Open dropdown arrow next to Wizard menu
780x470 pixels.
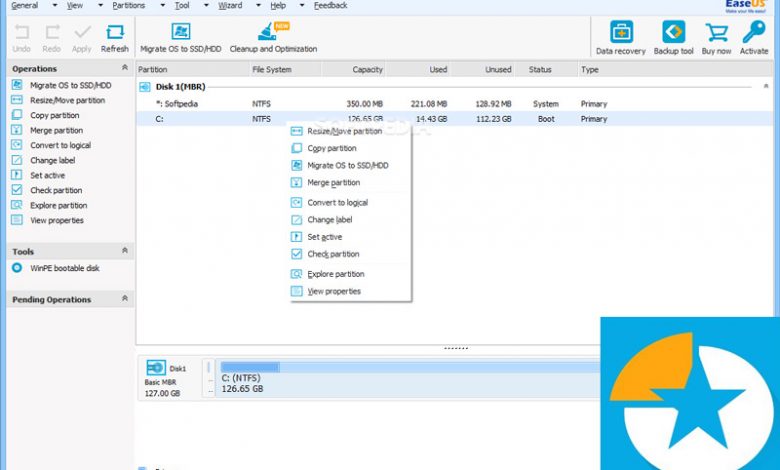[259, 5]
